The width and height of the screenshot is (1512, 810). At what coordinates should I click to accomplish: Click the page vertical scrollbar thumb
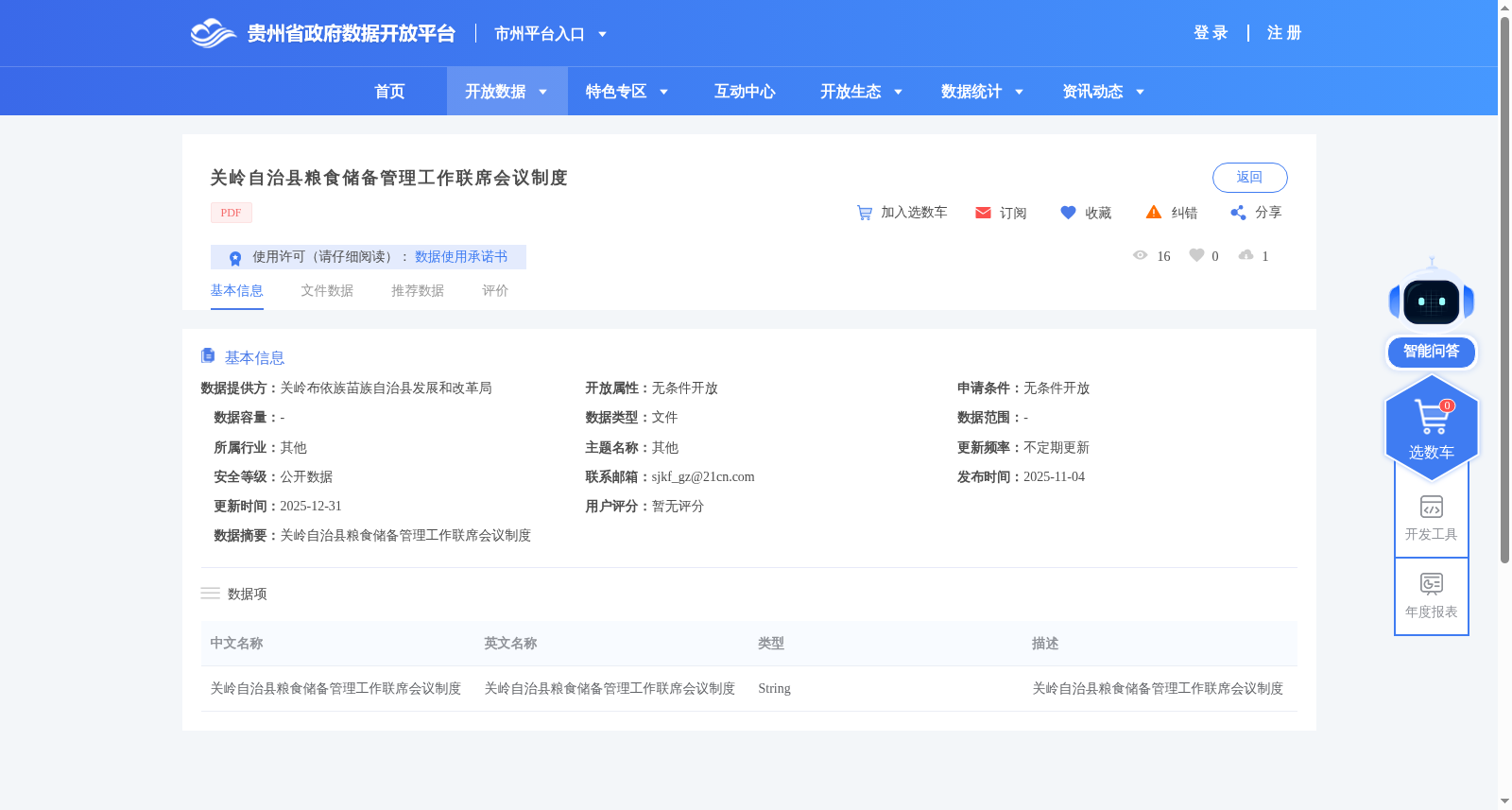click(x=1504, y=288)
